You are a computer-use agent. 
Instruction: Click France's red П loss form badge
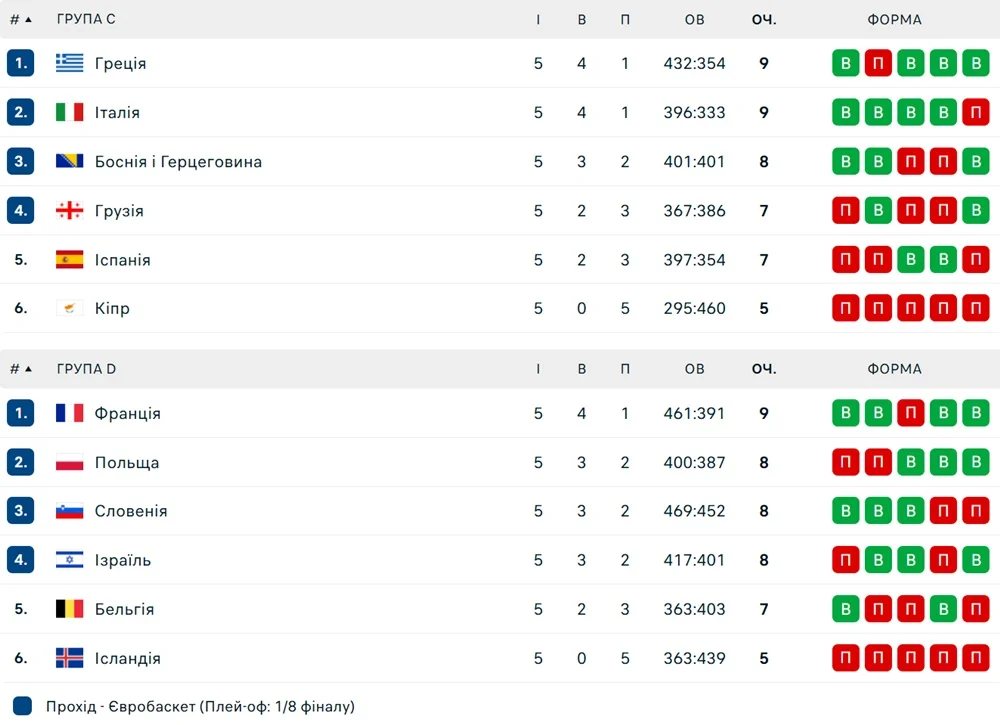910,413
